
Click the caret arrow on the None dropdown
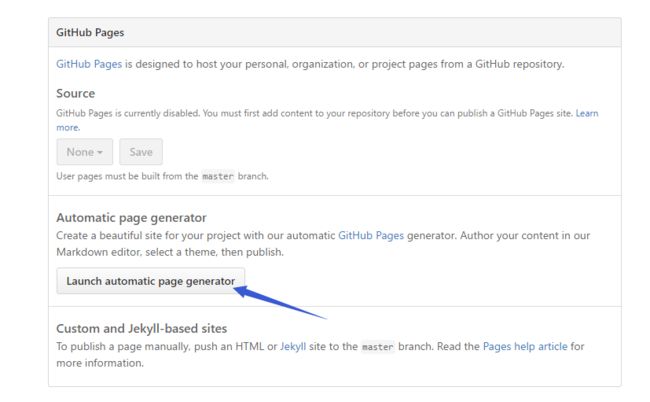100,153
